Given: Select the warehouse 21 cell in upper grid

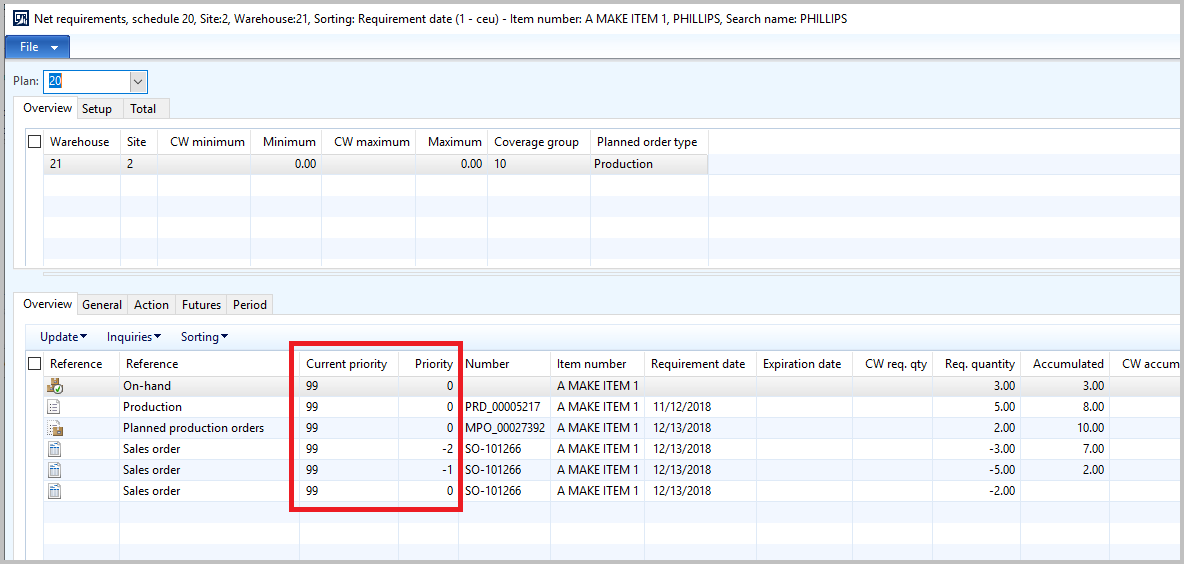Looking at the screenshot, I should (82, 164).
